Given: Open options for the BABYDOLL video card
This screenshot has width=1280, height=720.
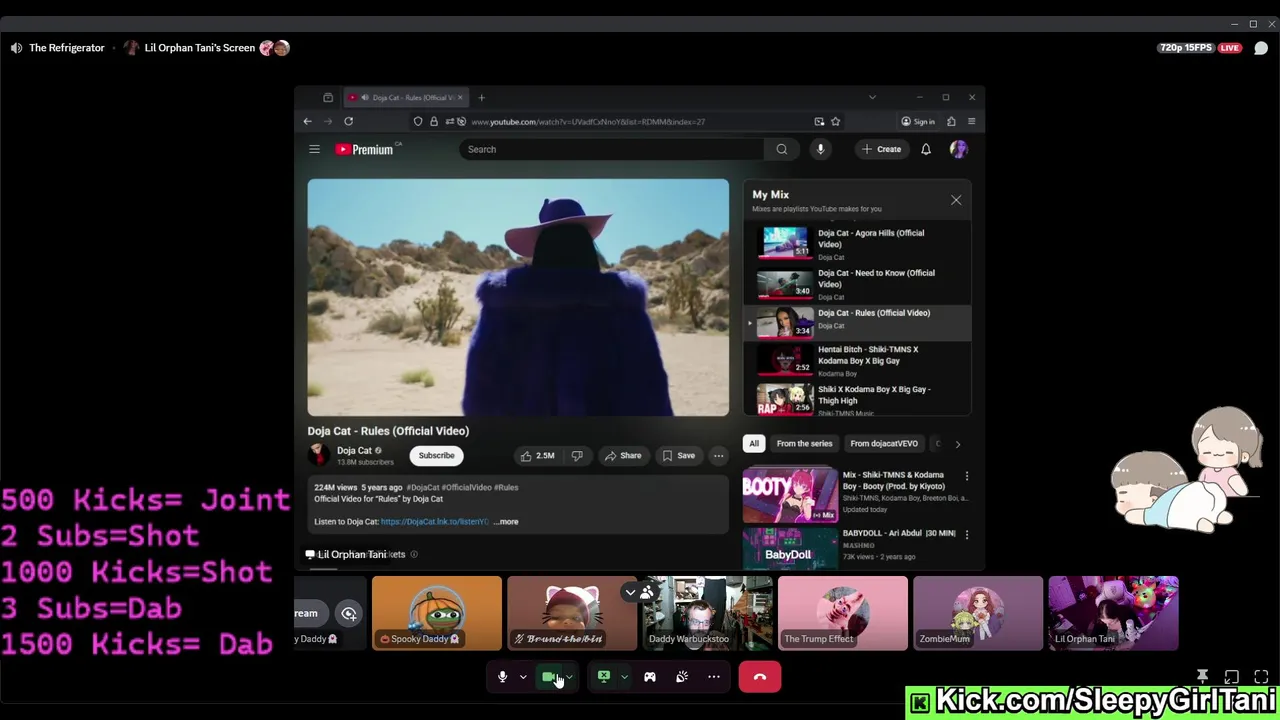Looking at the screenshot, I should click(x=966, y=535).
